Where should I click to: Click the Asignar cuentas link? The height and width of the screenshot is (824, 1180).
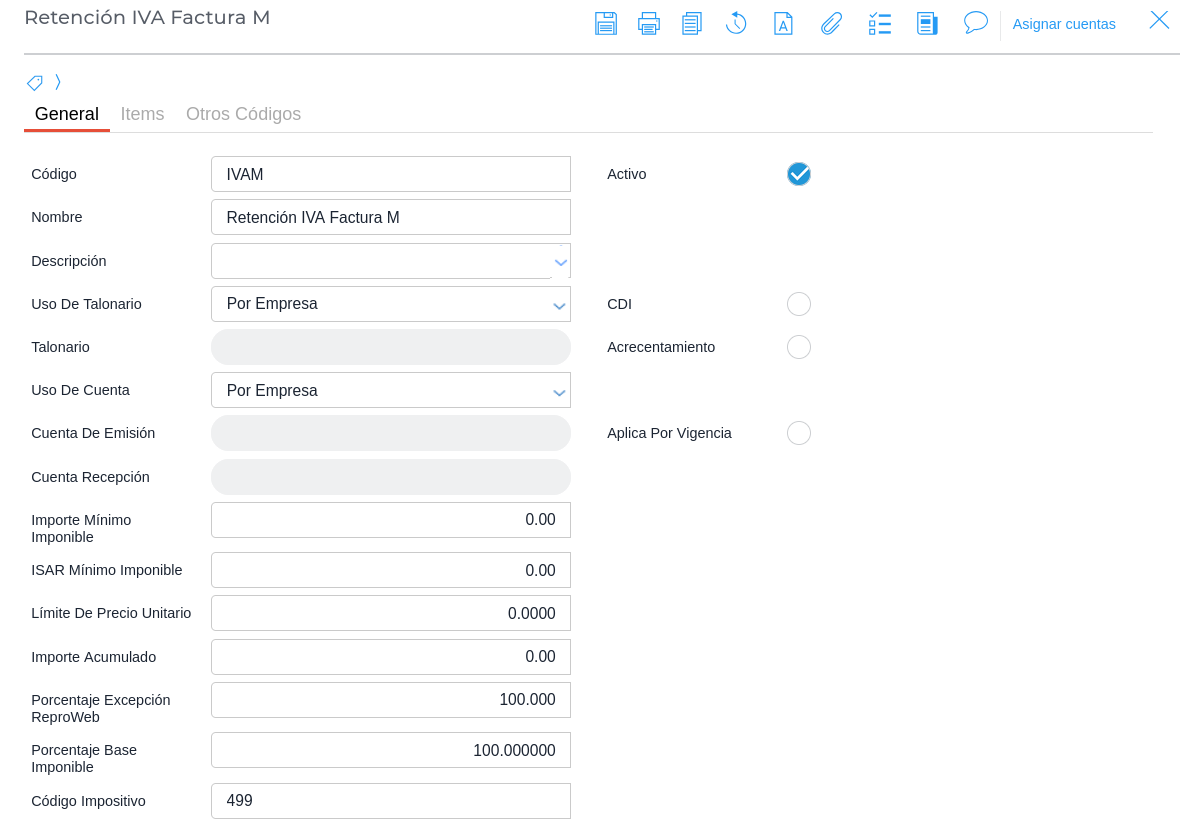pos(1064,24)
